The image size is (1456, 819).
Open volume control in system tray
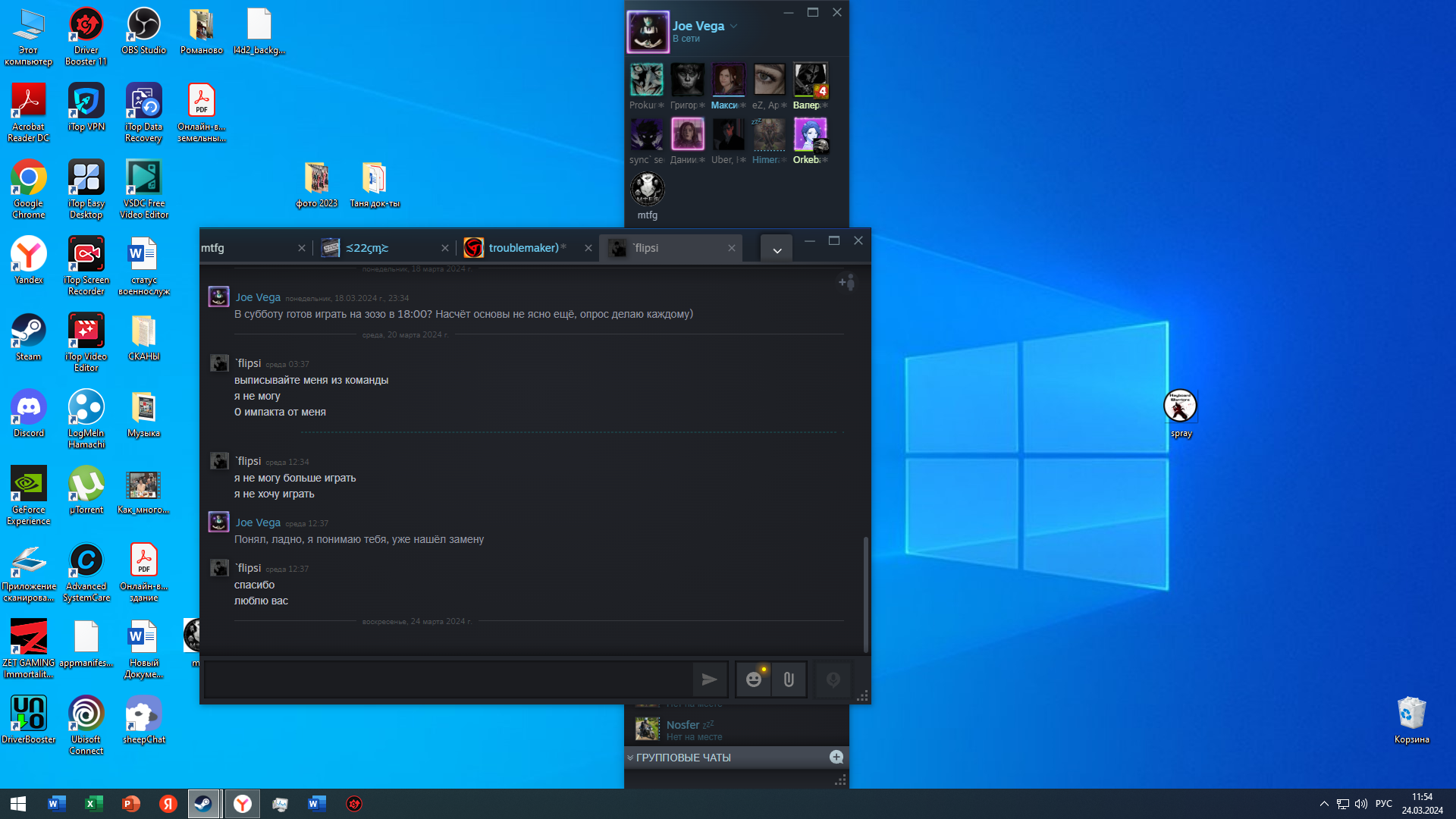click(x=1361, y=804)
